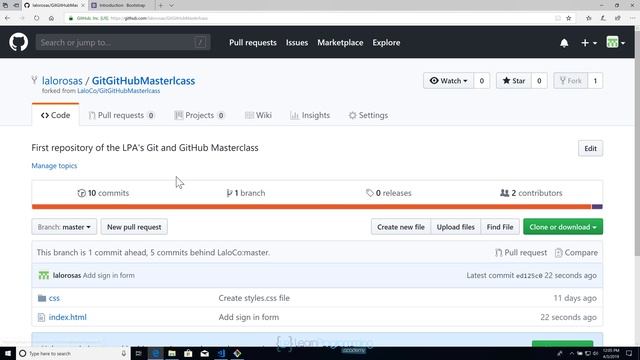
Task: Switch to the Wiki tab
Action: (258, 115)
